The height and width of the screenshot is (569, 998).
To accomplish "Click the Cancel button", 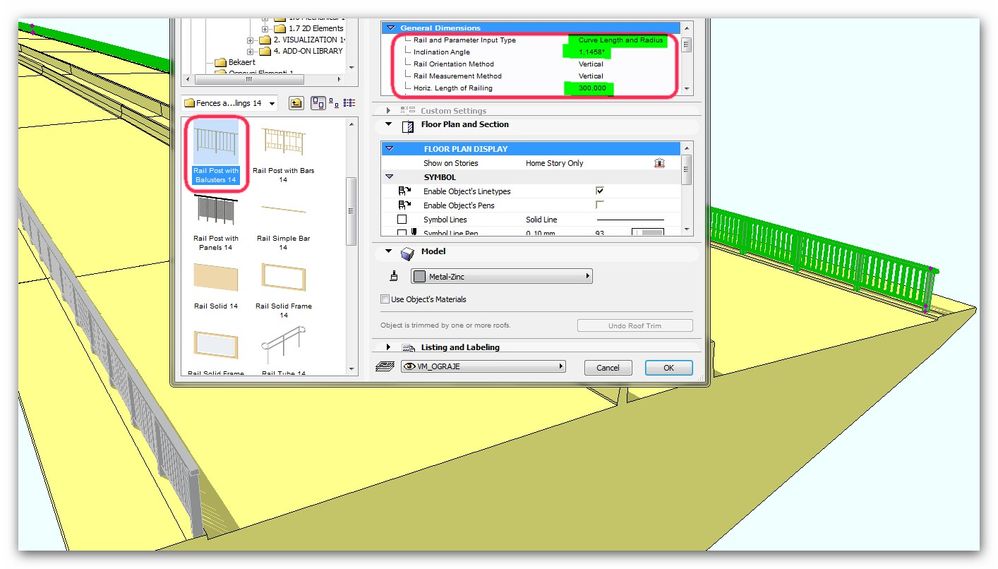I will pos(607,368).
